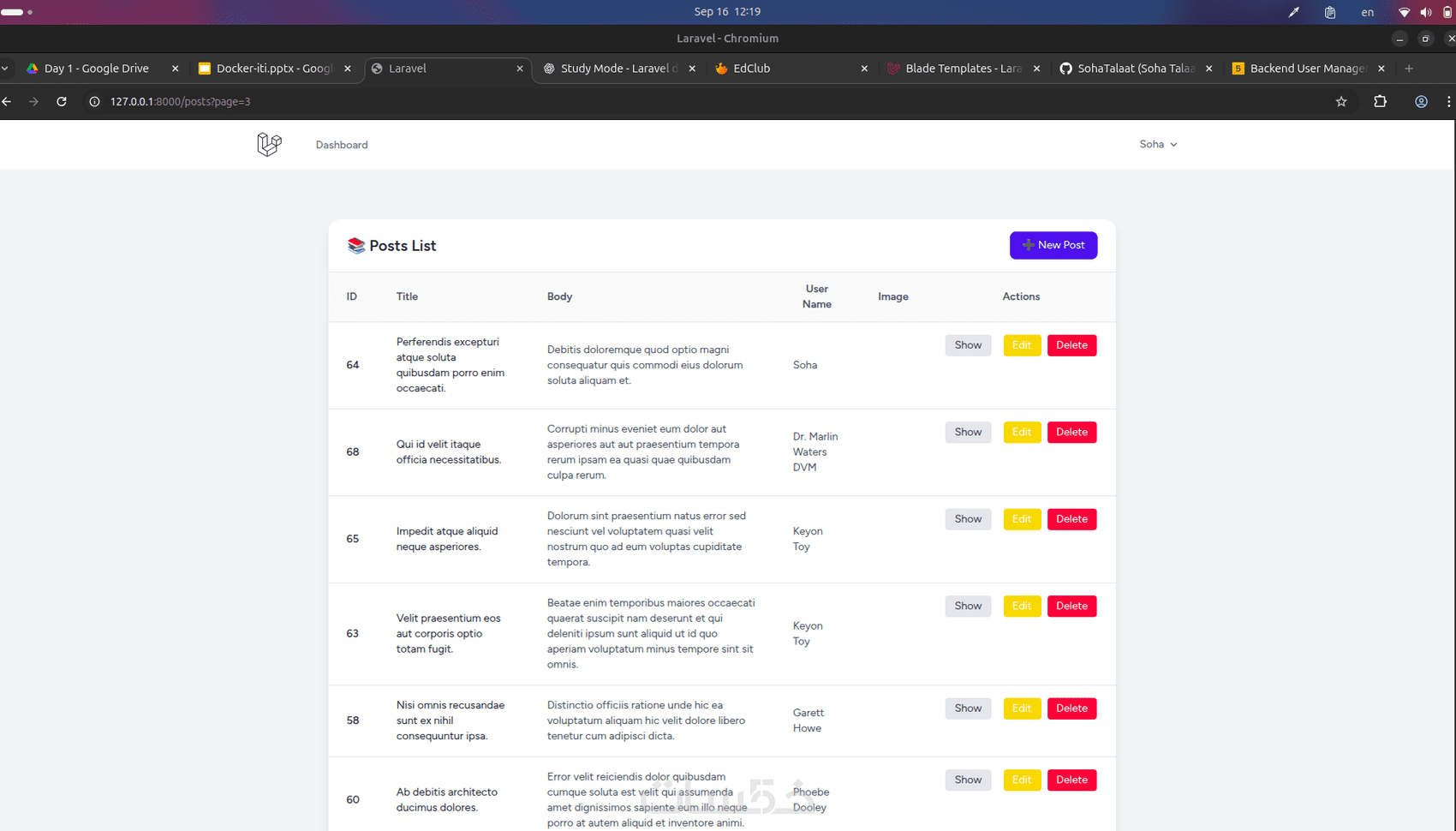View site information icon in address bar
Image resolution: width=1456 pixels, height=831 pixels.
[x=94, y=102]
